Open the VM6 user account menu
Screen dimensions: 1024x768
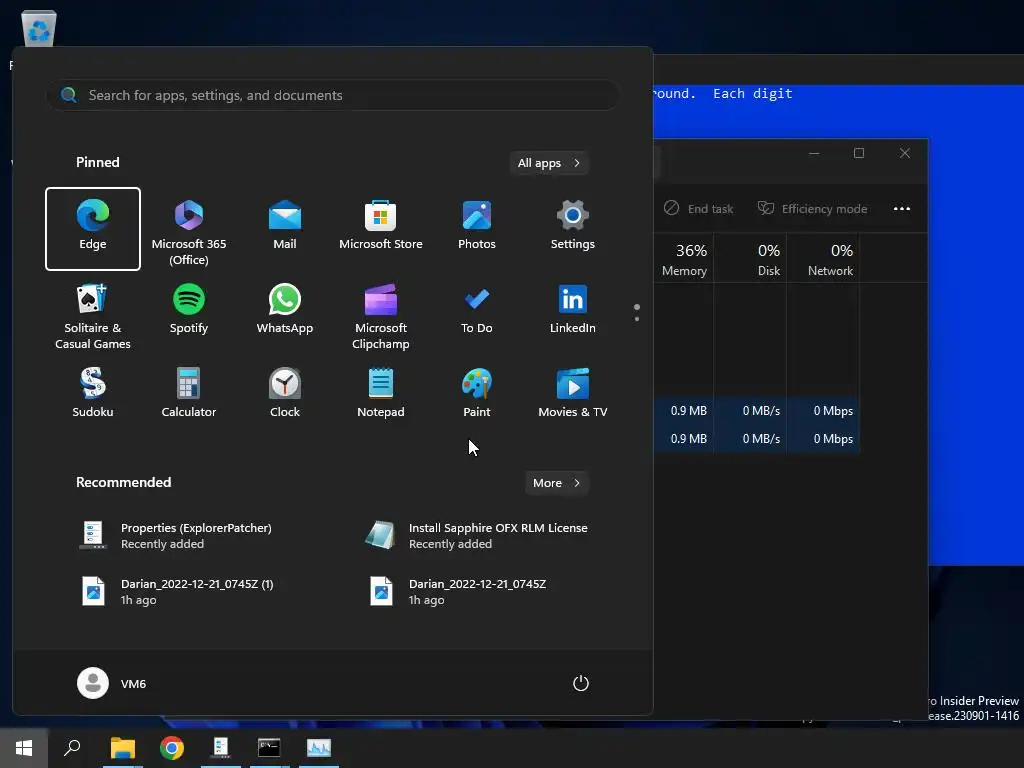point(112,683)
